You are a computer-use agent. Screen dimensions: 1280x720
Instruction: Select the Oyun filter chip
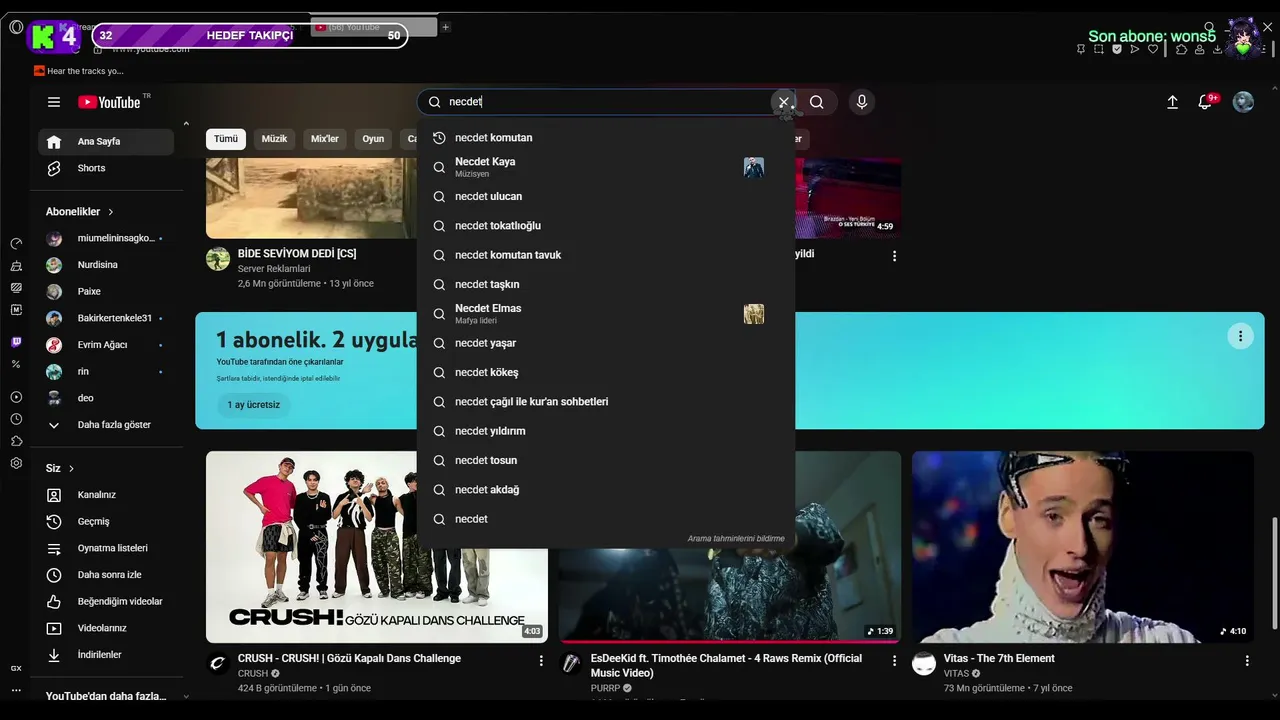coord(373,139)
